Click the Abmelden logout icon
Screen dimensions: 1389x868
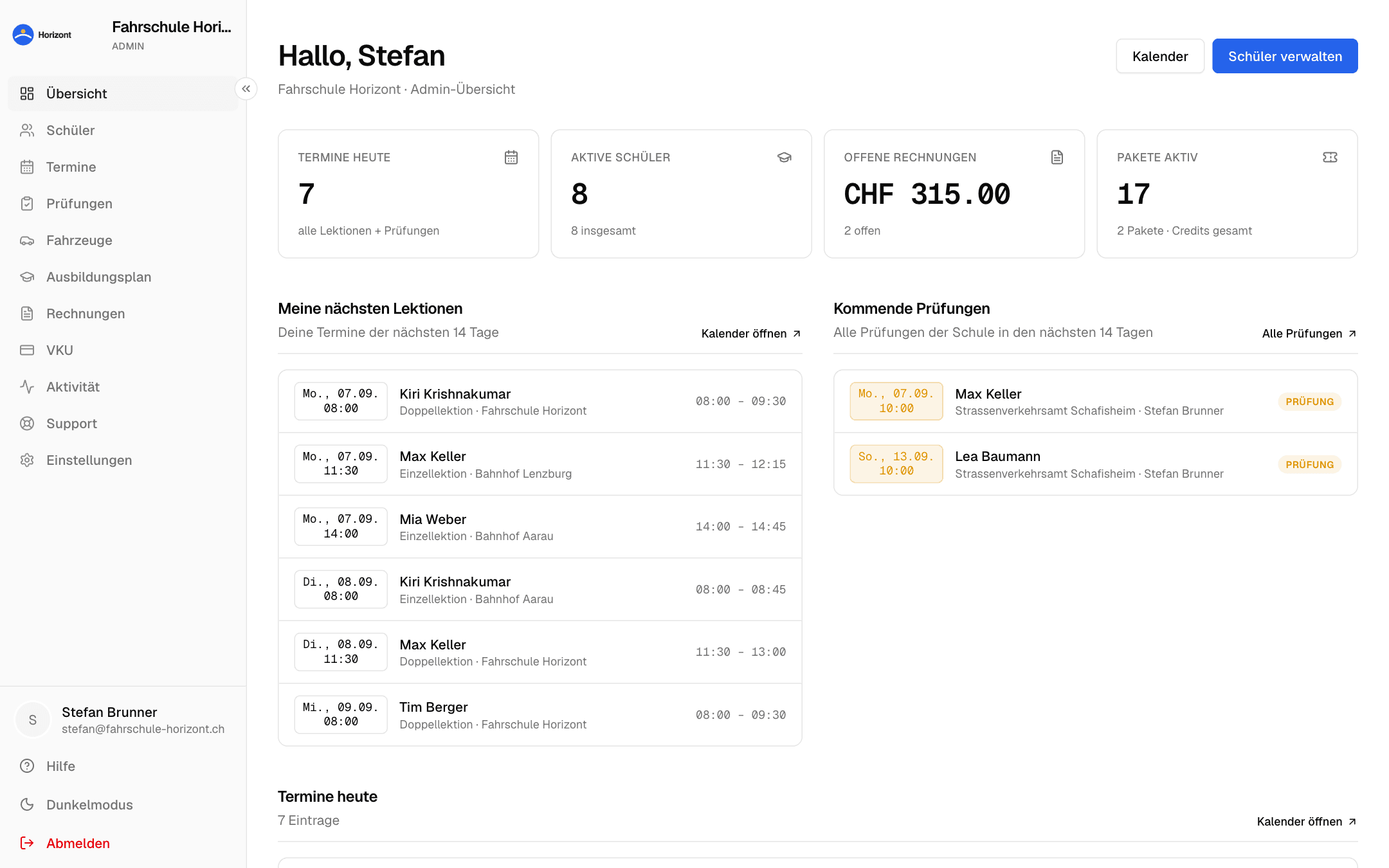27,843
